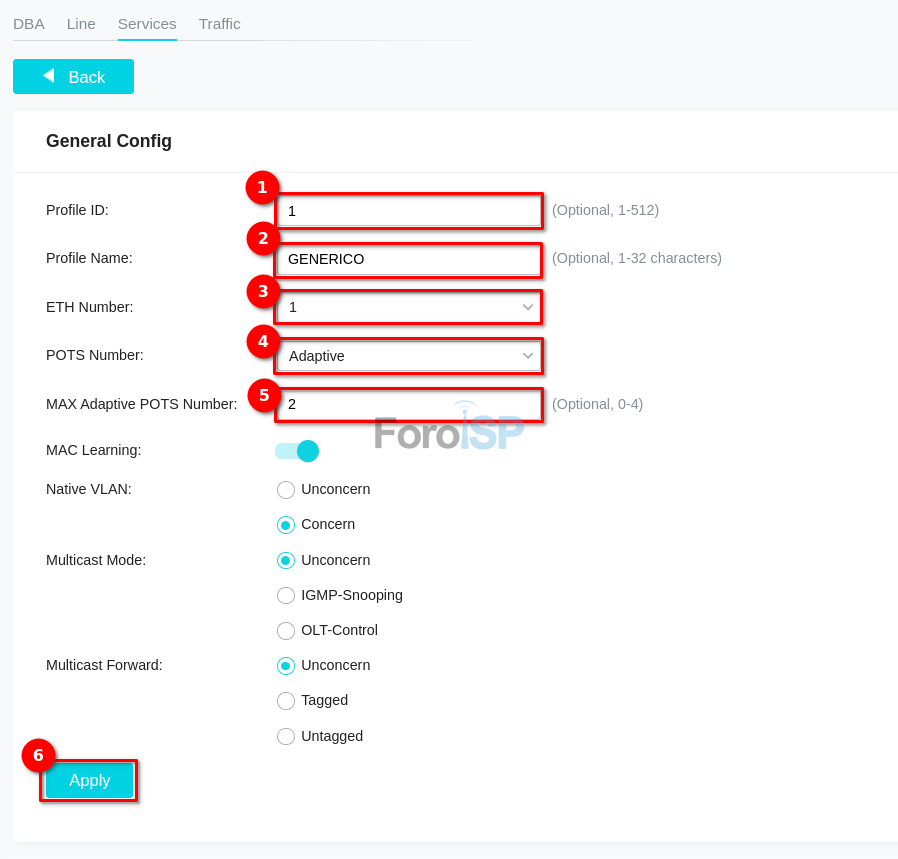Select the Services tab

pos(147,24)
